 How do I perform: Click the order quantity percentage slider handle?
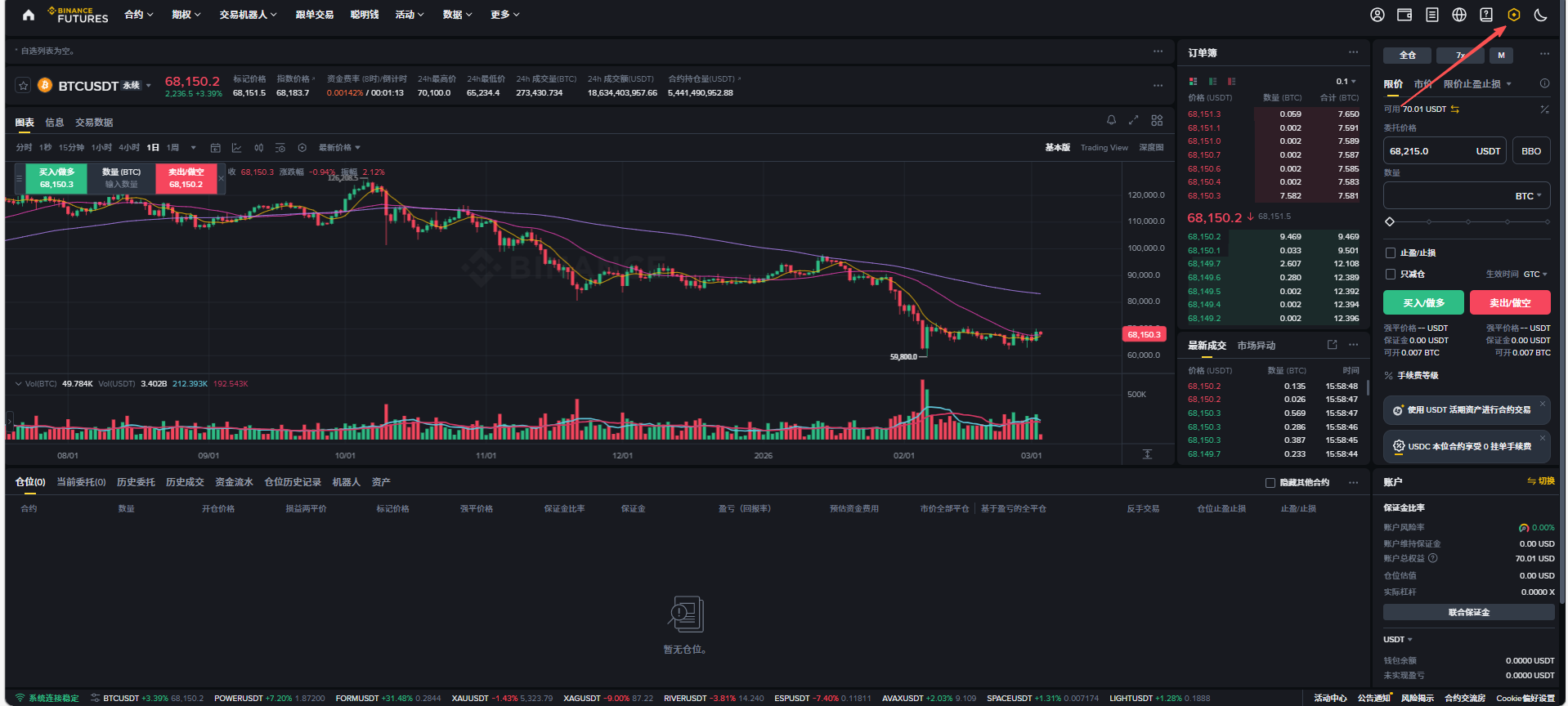(1390, 221)
